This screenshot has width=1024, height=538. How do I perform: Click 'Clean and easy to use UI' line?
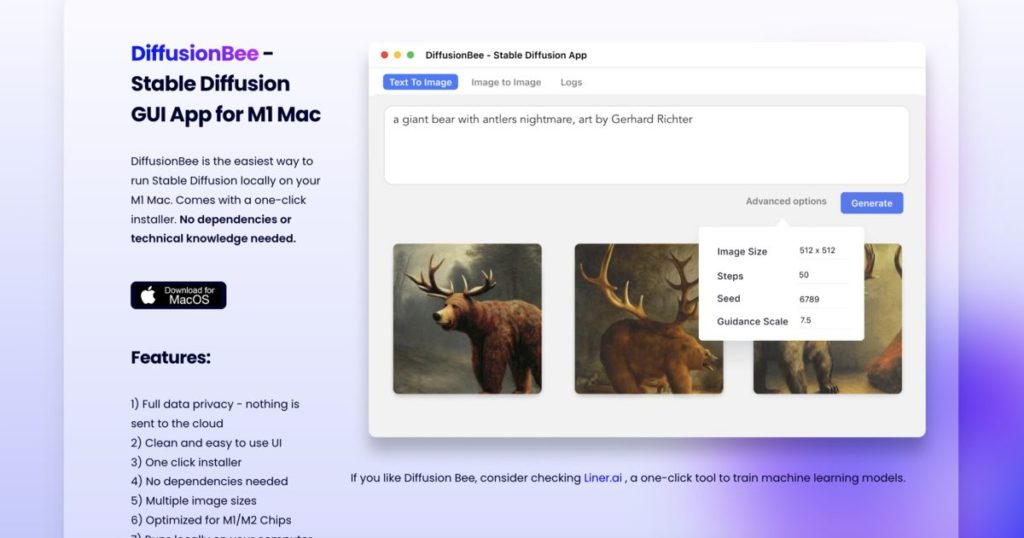click(x=206, y=443)
